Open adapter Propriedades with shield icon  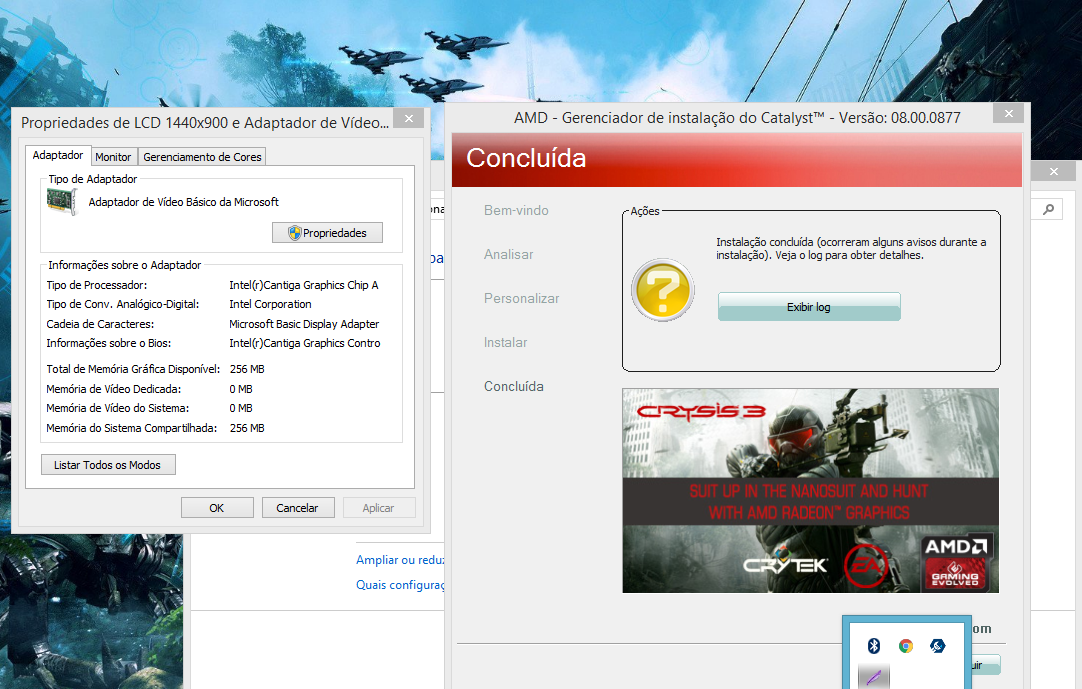pos(327,233)
